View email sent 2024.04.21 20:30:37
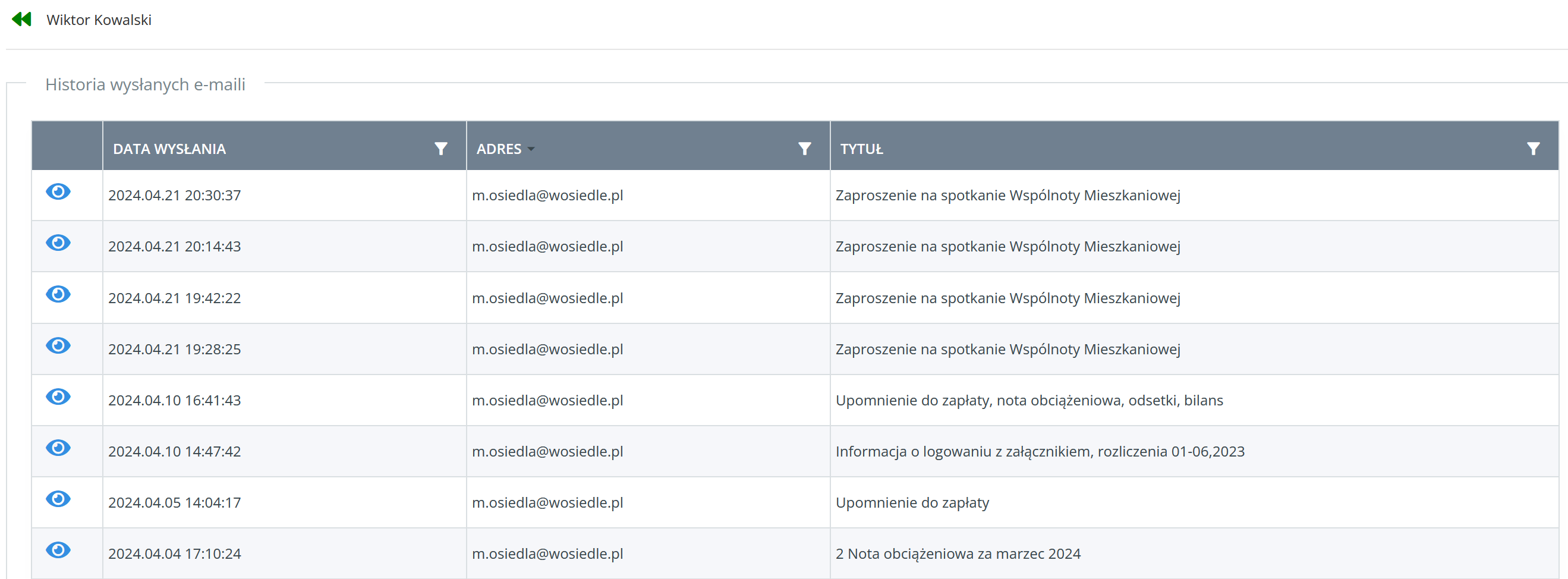 [x=58, y=193]
